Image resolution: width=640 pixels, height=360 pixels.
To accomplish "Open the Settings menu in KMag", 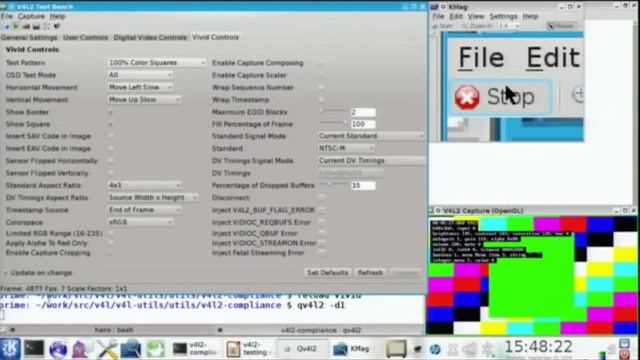I will pos(503,16).
